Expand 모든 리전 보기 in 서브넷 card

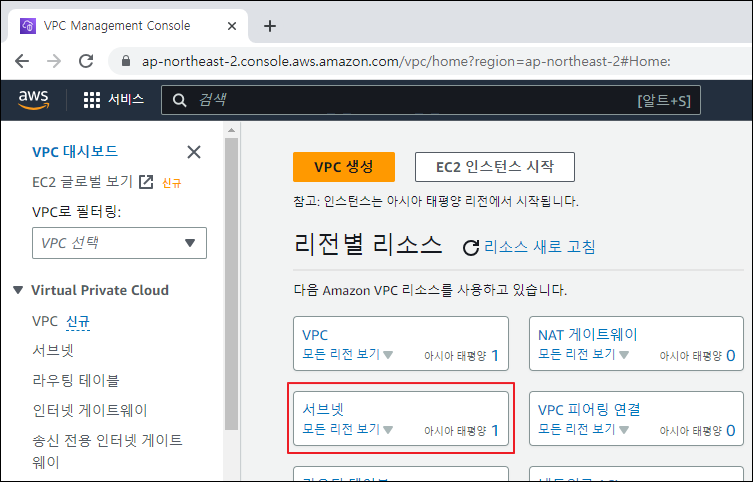tap(348, 429)
